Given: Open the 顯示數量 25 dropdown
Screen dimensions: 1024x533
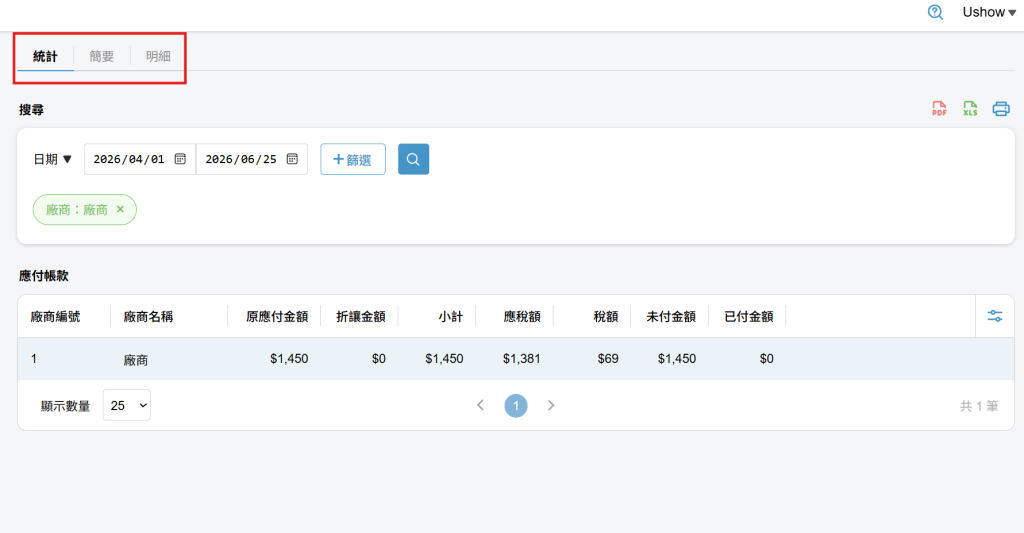Looking at the screenshot, I should 127,405.
